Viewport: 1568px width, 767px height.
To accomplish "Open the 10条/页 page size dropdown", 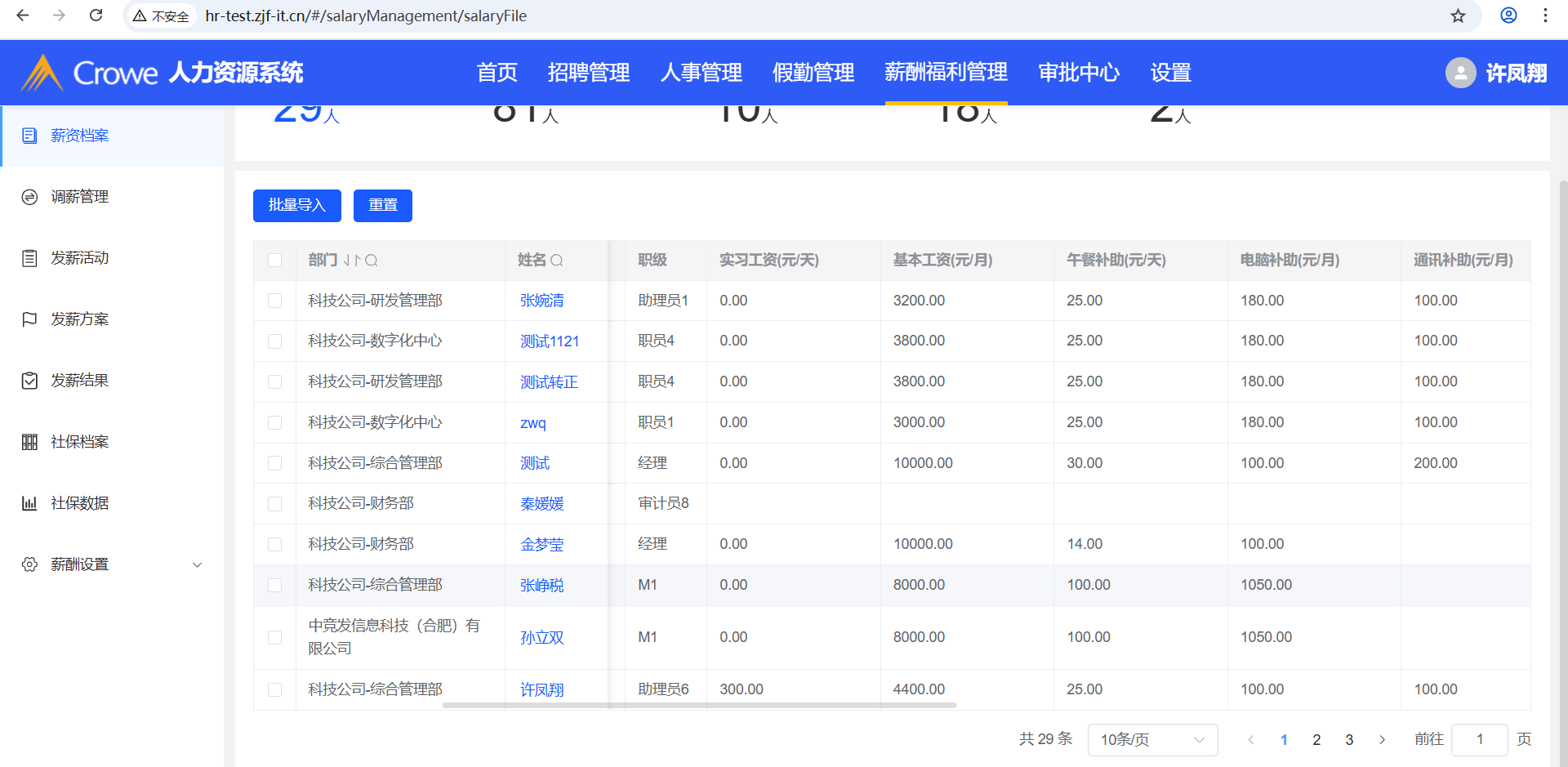I will pyautogui.click(x=1151, y=740).
